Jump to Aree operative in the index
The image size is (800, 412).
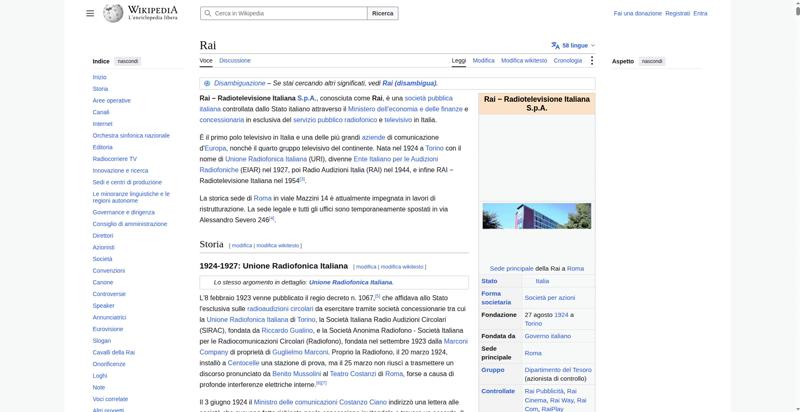[111, 100]
